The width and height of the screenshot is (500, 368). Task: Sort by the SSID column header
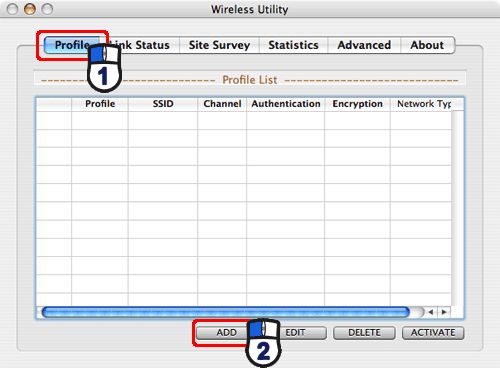(163, 104)
